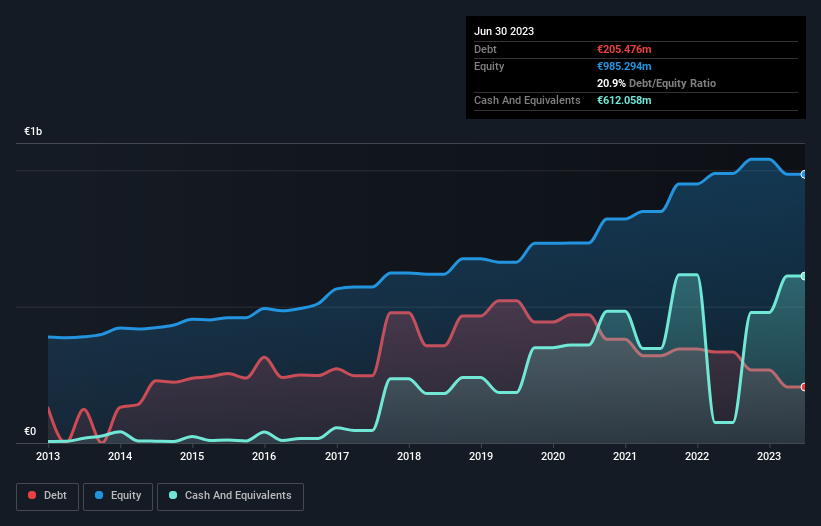Click the 2013 x-axis label

click(x=48, y=456)
